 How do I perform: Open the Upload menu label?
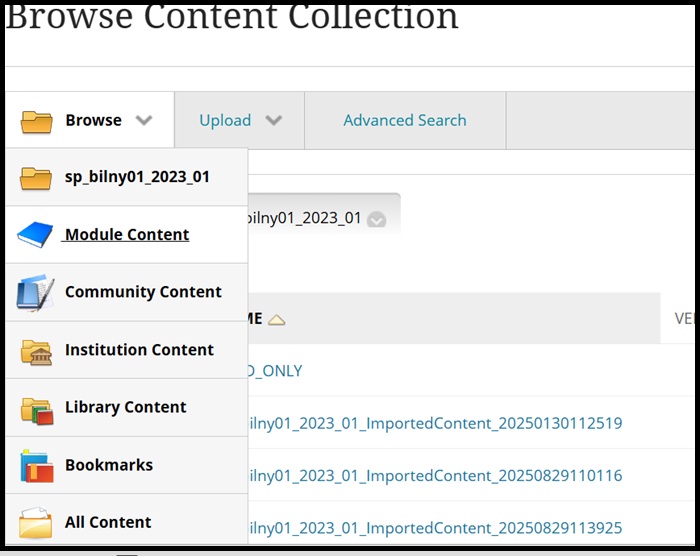225,121
